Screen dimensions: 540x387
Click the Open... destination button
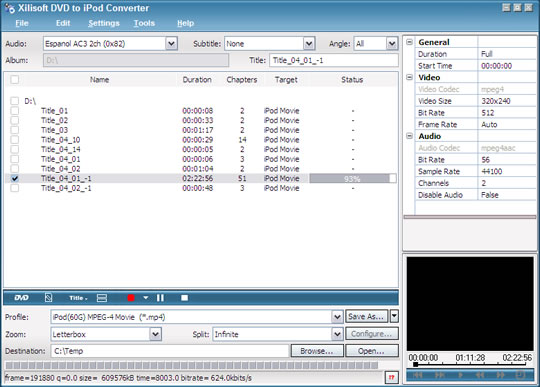pos(372,351)
